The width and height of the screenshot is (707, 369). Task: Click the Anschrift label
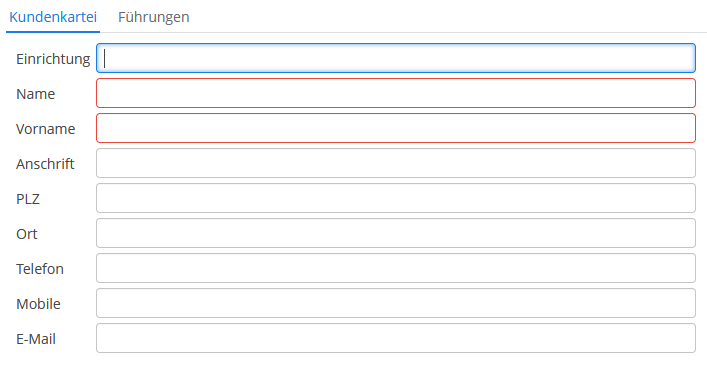45,164
